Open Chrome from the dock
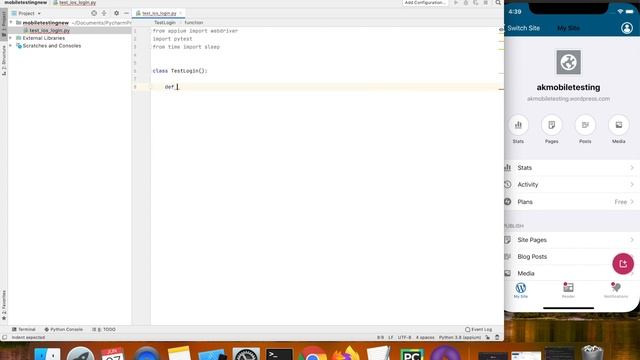Viewport: 640px width, 360px height. (x=312, y=353)
